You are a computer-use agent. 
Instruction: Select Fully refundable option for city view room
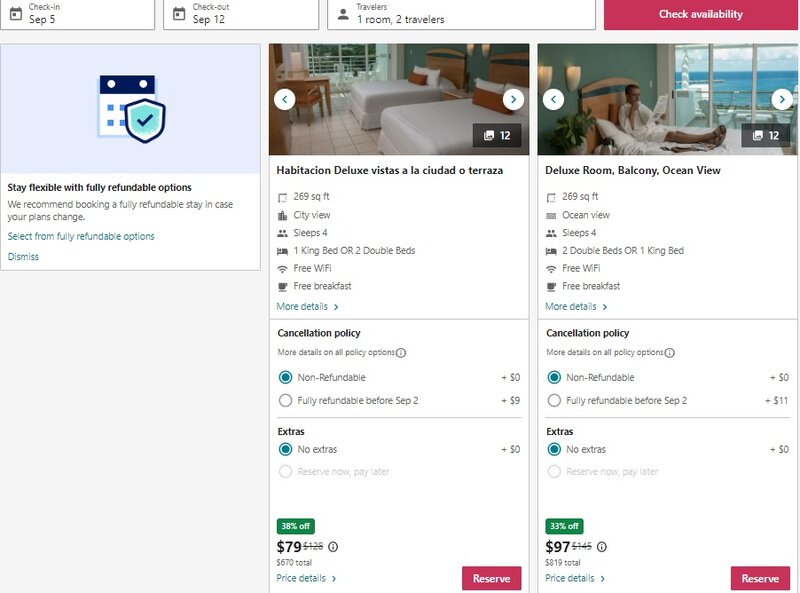click(x=286, y=400)
